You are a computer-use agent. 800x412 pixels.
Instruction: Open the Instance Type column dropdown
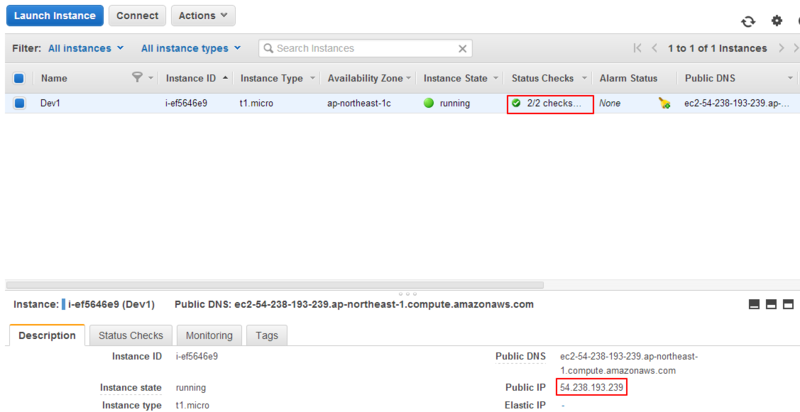[x=313, y=79]
